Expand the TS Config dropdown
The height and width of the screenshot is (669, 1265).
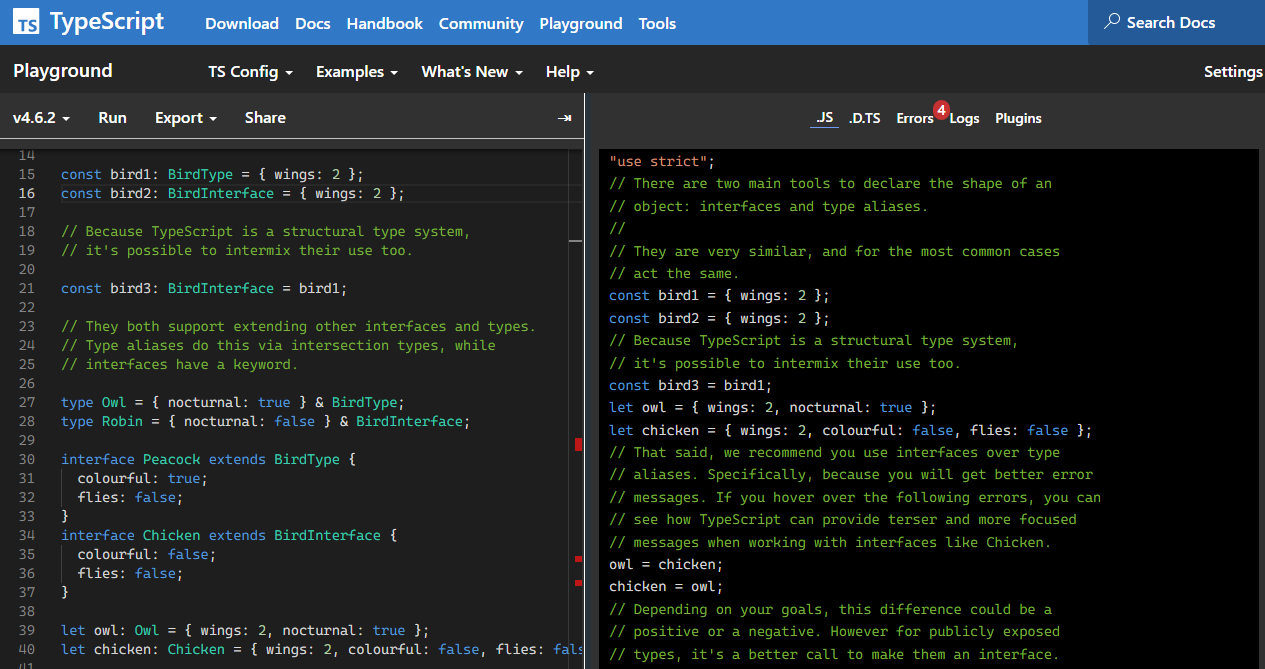(250, 72)
